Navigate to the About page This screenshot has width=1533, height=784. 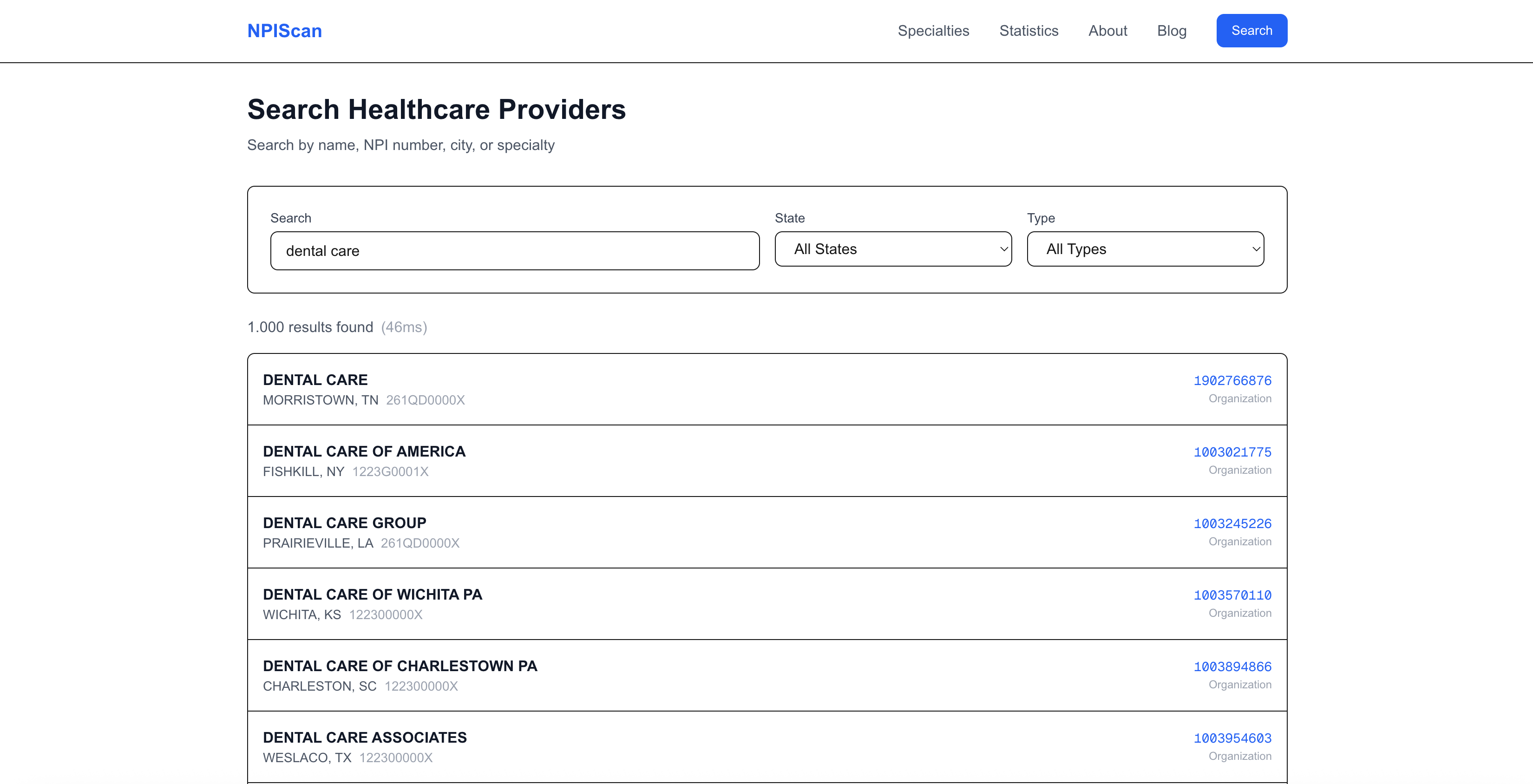[1107, 30]
